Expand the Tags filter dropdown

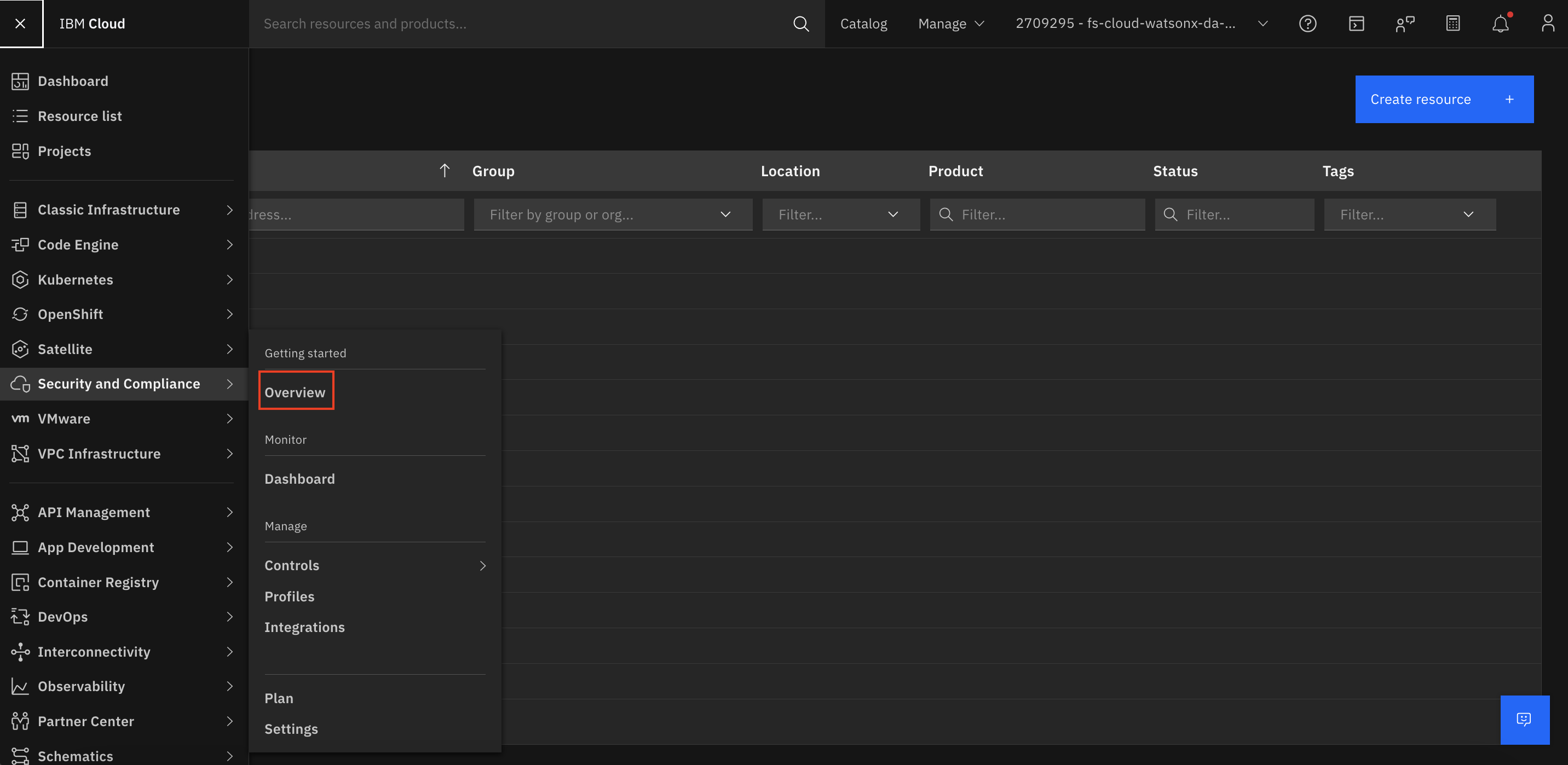click(1409, 214)
